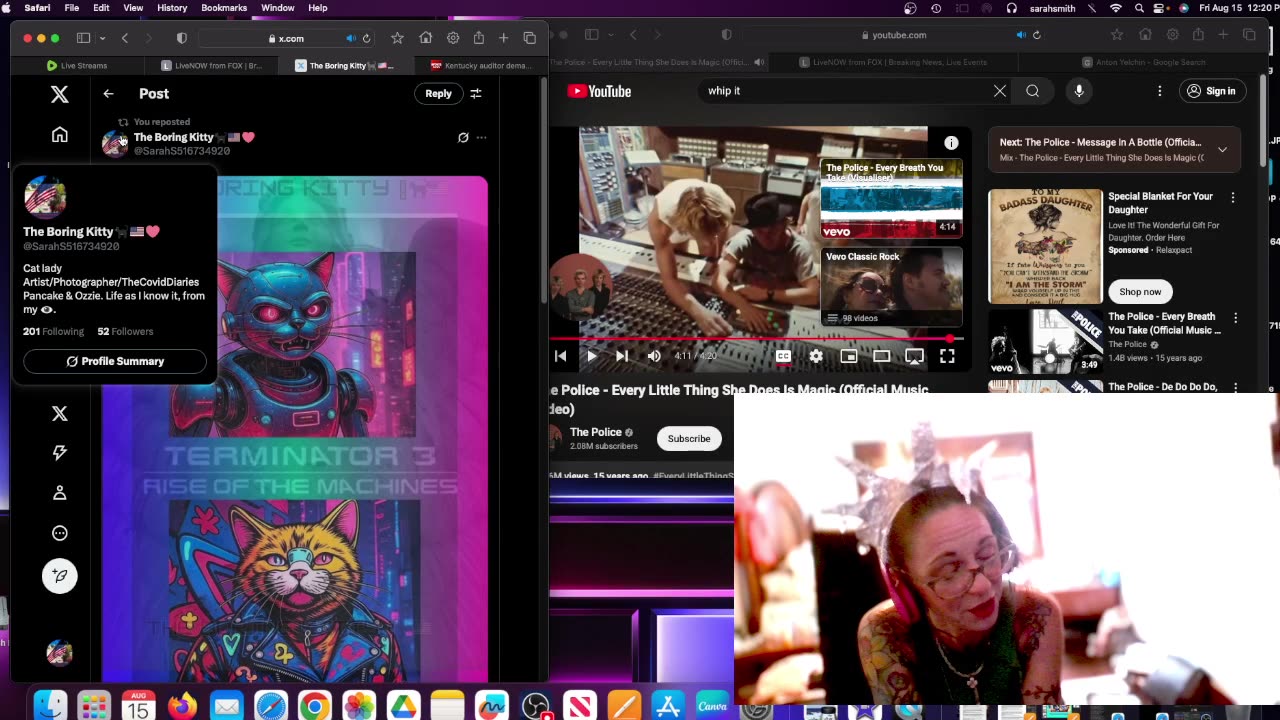Go back with the Post arrow
1280x720 pixels.
[x=108, y=94]
